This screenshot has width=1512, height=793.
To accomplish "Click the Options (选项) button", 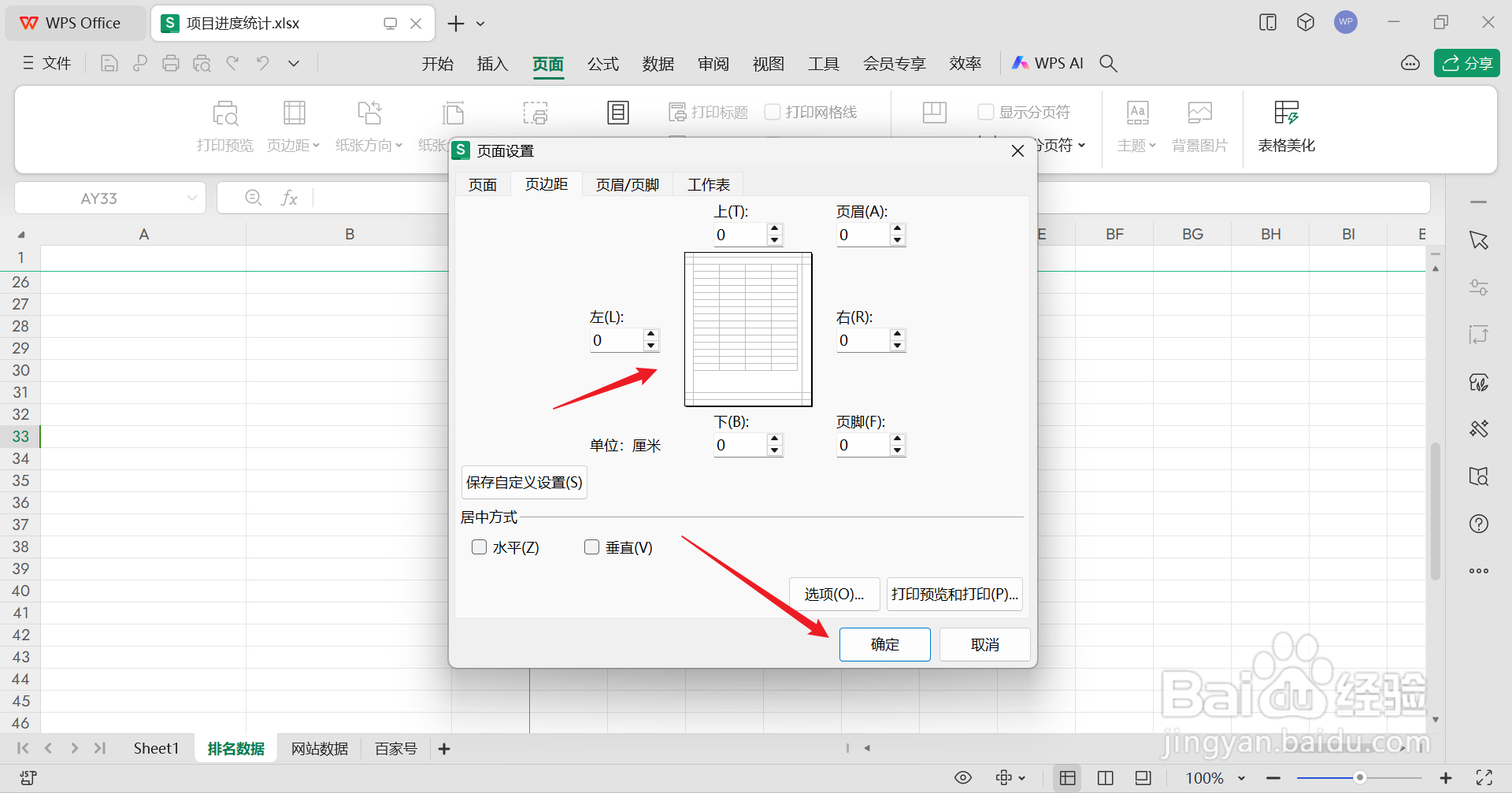I will (835, 594).
